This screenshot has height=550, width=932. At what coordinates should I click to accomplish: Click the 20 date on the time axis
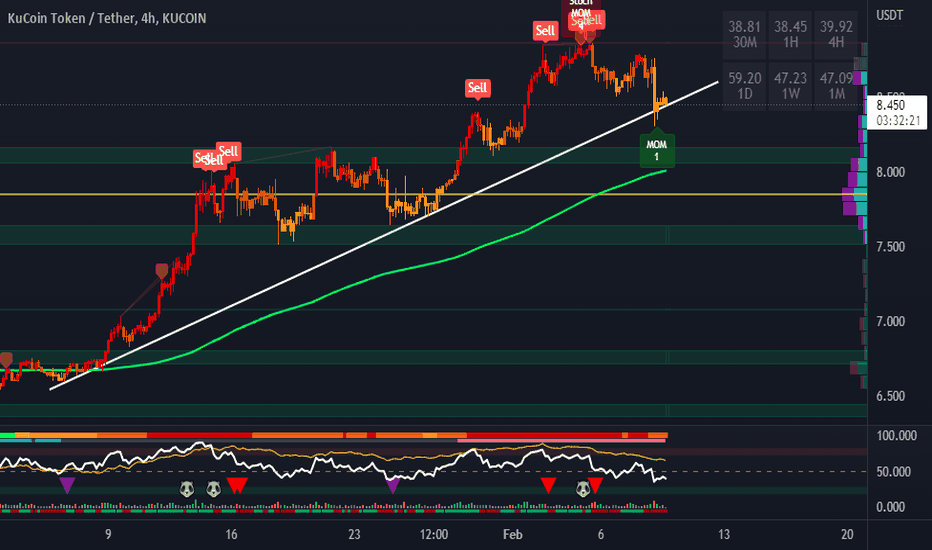(x=847, y=535)
